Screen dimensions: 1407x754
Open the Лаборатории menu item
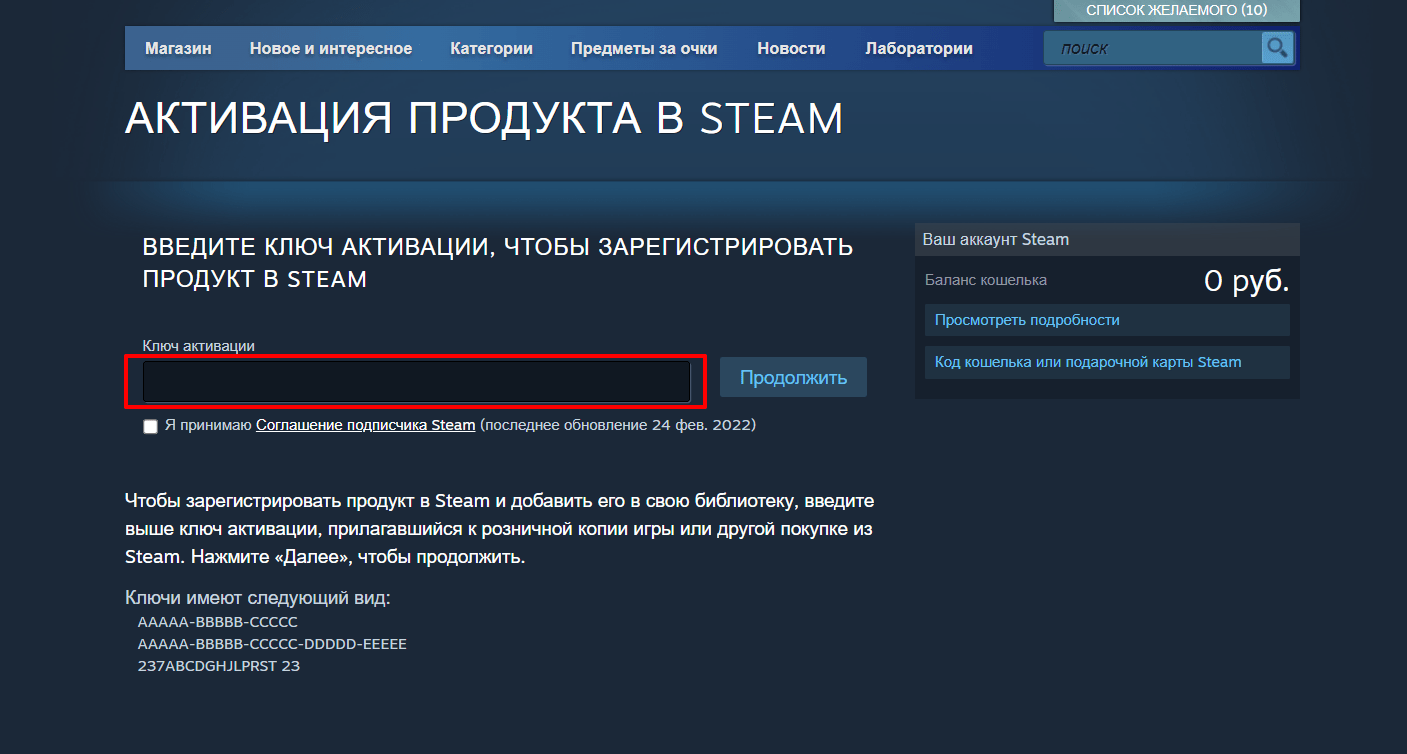click(x=919, y=48)
